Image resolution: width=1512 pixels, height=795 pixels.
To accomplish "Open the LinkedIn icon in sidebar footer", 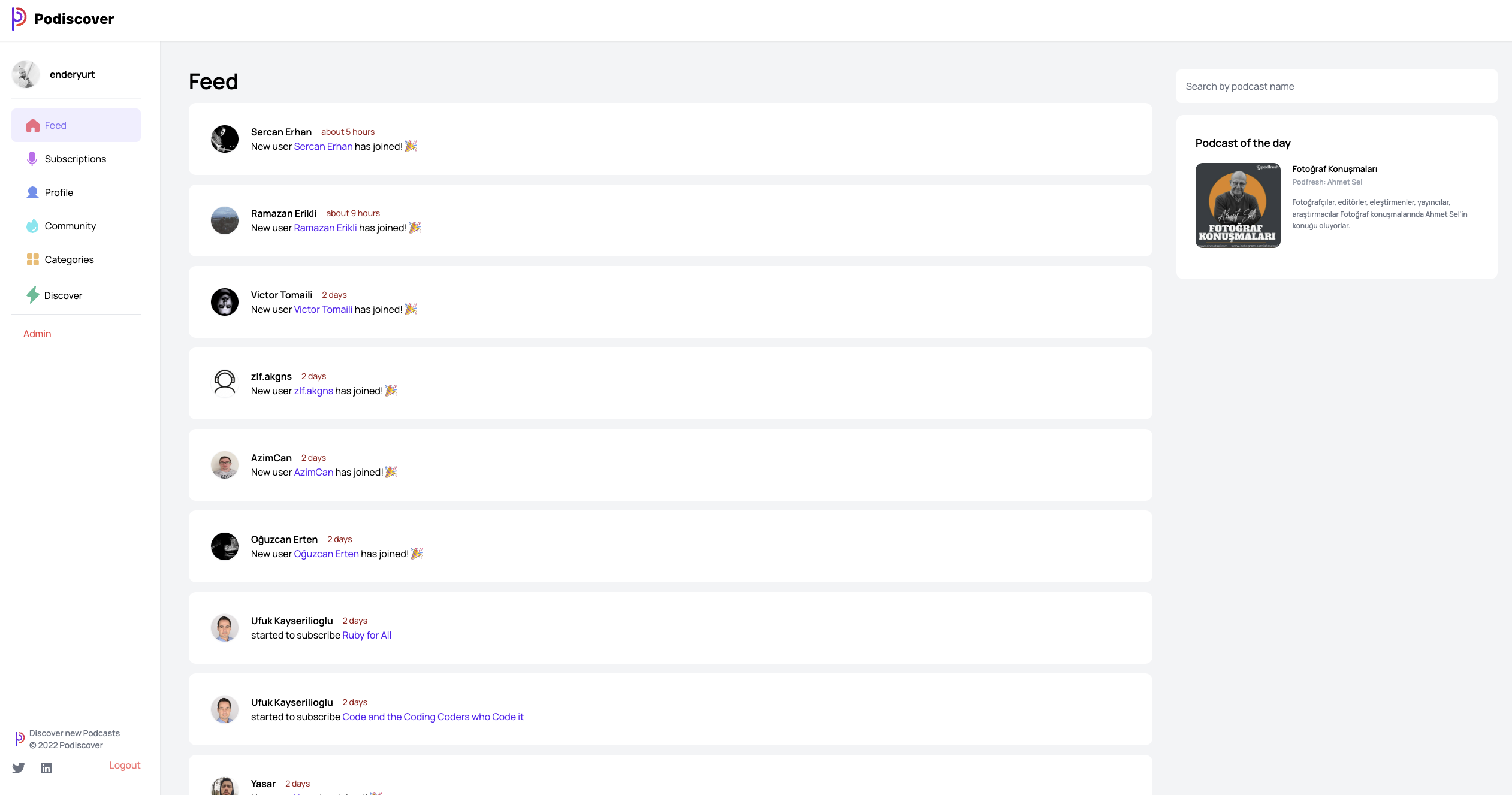I will (x=46, y=767).
